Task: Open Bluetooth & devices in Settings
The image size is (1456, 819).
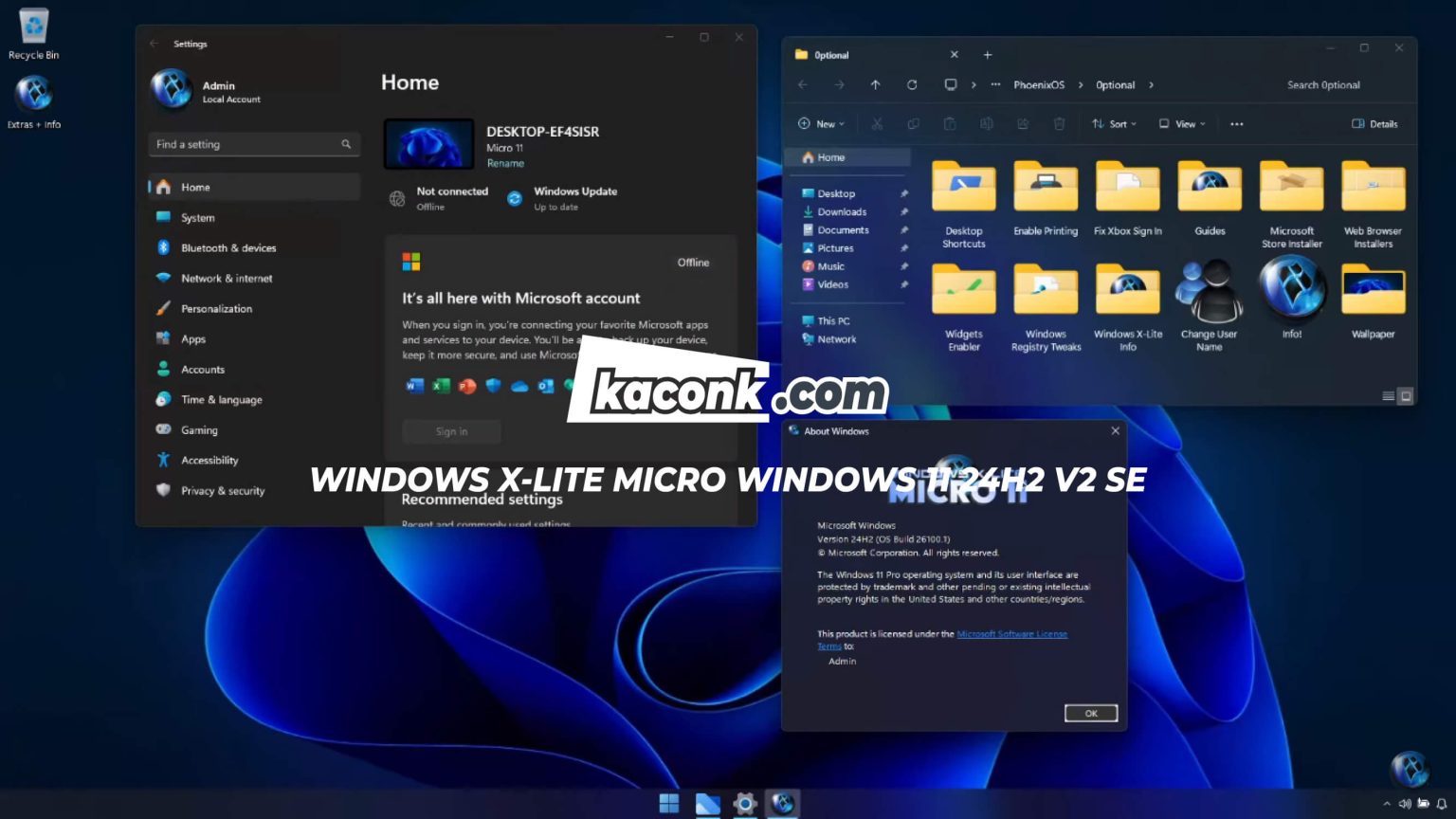Action: [254, 247]
